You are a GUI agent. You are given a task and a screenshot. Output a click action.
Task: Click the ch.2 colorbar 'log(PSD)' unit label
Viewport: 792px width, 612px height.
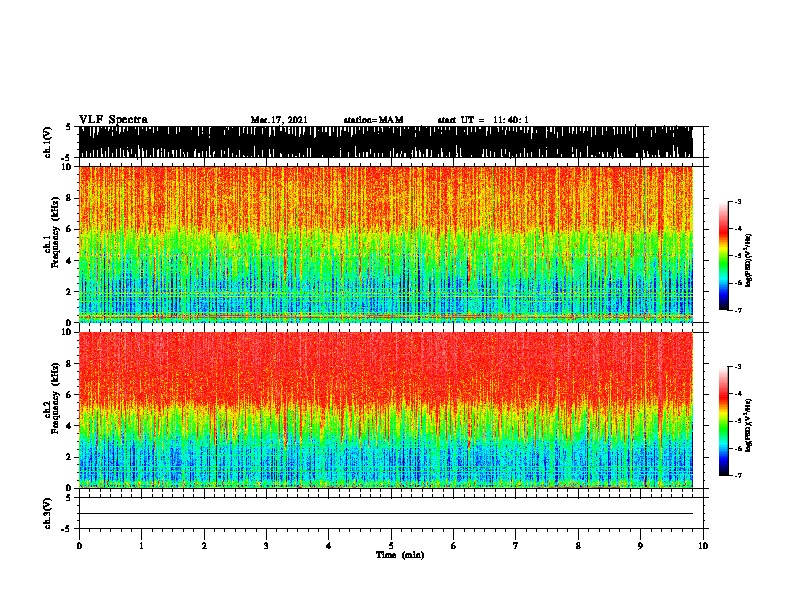[748, 425]
